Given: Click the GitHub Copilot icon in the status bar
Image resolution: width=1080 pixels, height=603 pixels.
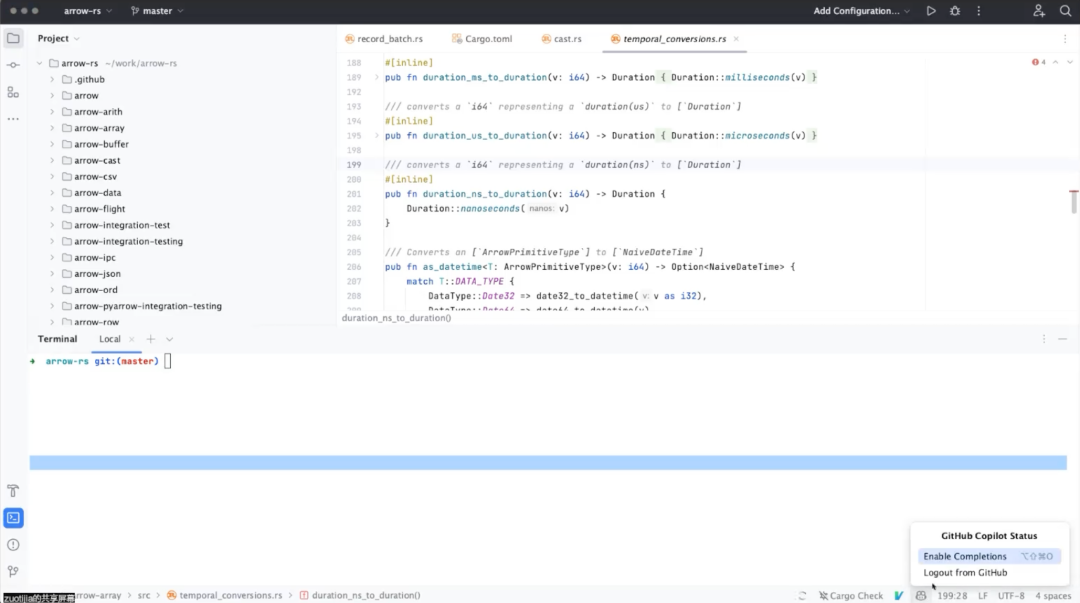Looking at the screenshot, I should (920, 595).
